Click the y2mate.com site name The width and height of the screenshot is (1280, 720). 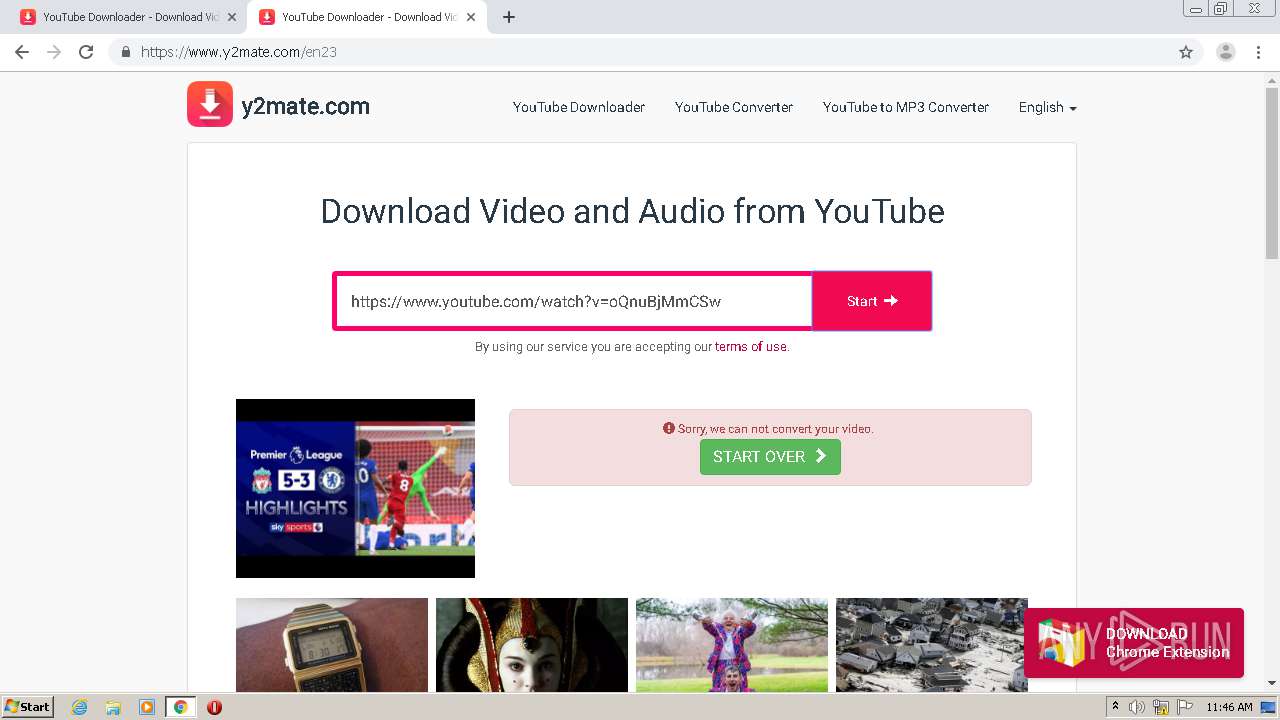[x=305, y=106]
